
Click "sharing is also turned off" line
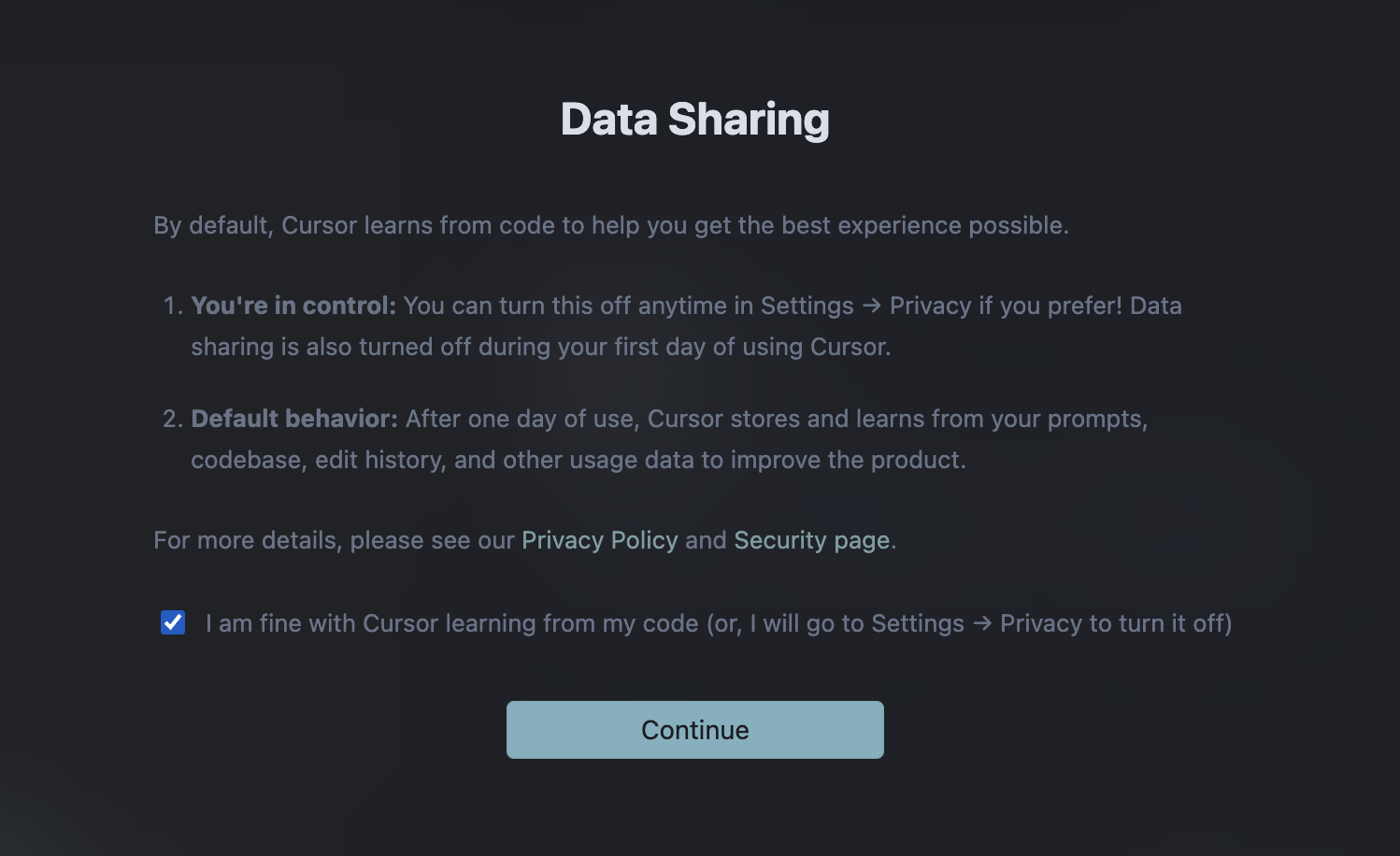coord(541,347)
